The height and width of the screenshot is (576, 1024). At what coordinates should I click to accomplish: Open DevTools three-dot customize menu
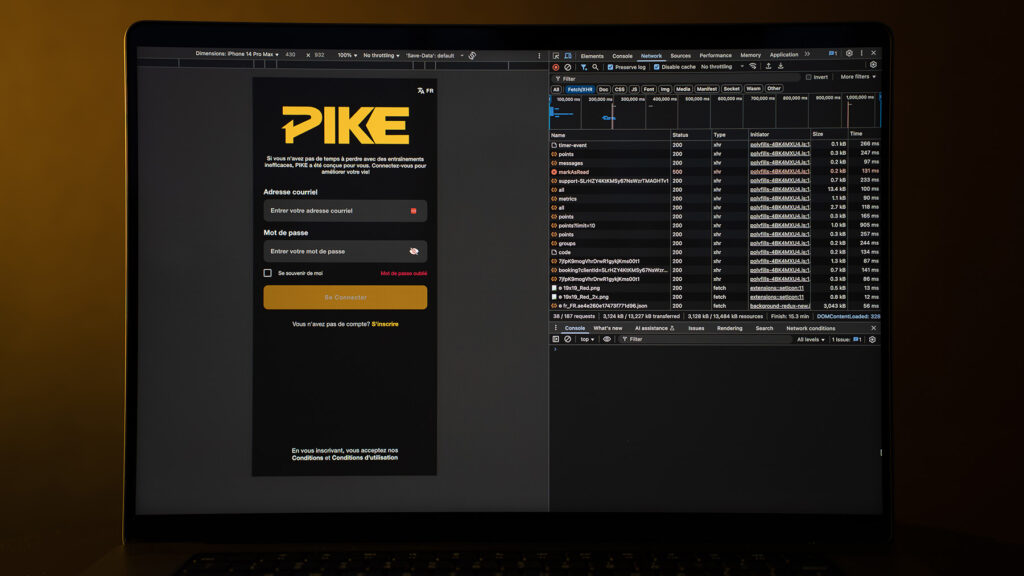[x=861, y=54]
